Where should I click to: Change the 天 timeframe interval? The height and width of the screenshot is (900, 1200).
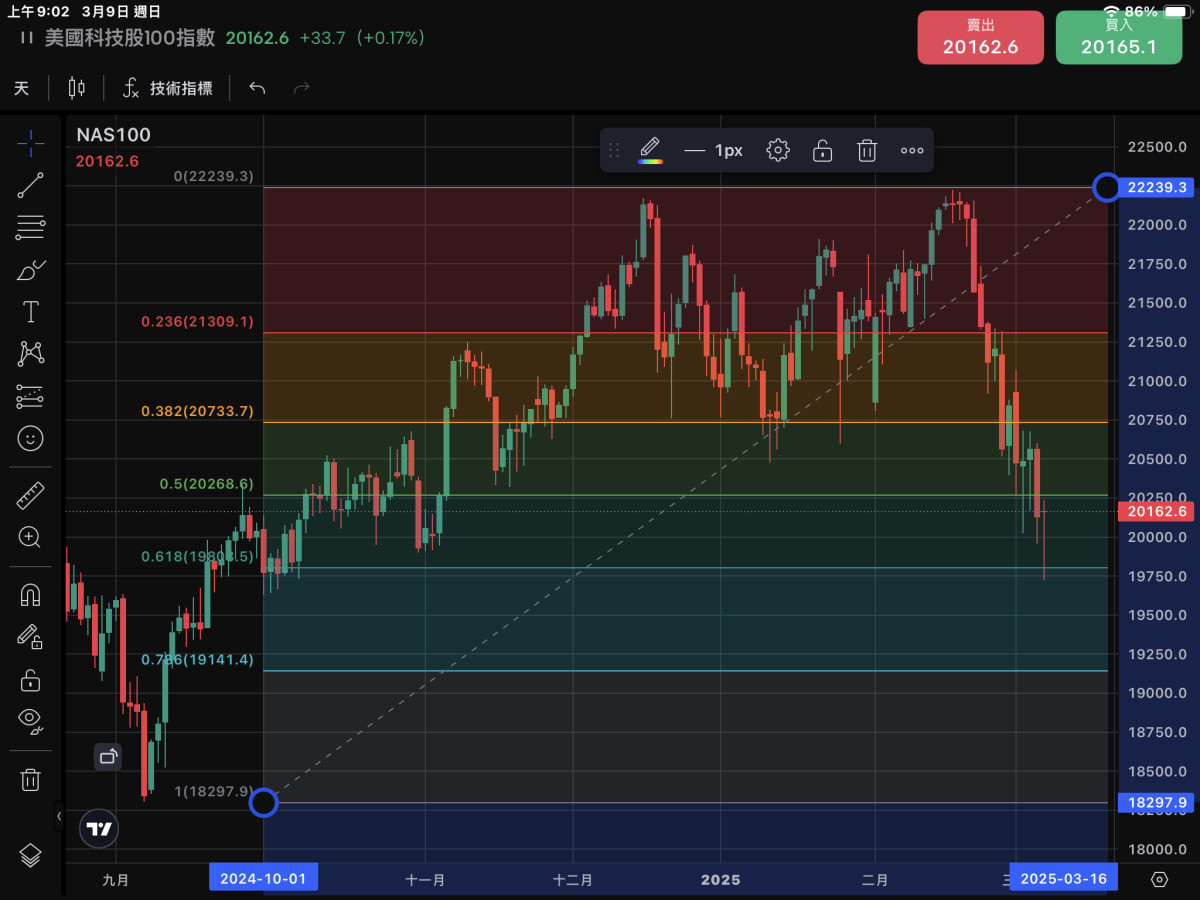(22, 88)
